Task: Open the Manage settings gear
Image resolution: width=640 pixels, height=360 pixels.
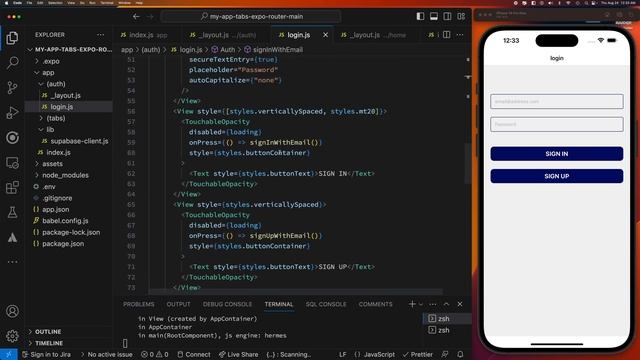Action: pyautogui.click(x=12, y=336)
